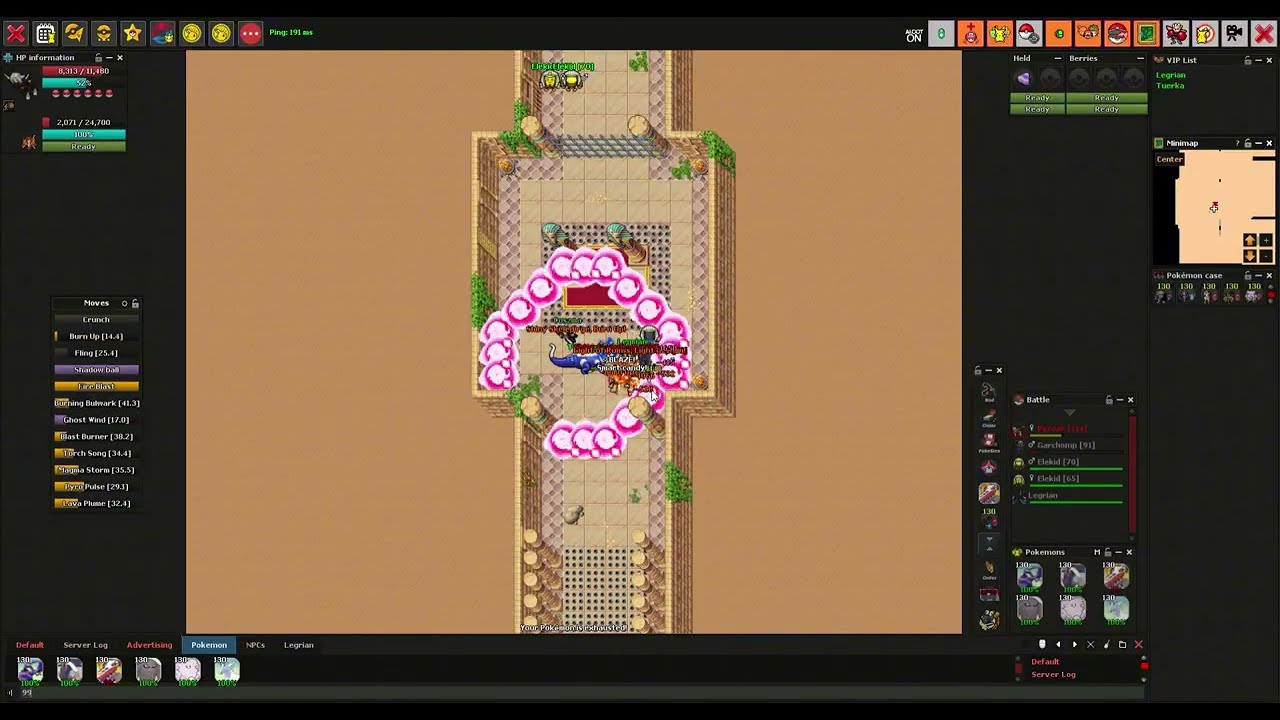The image size is (1280, 720).
Task: Toggle the Pokémon case panel lock
Action: (x=1248, y=276)
